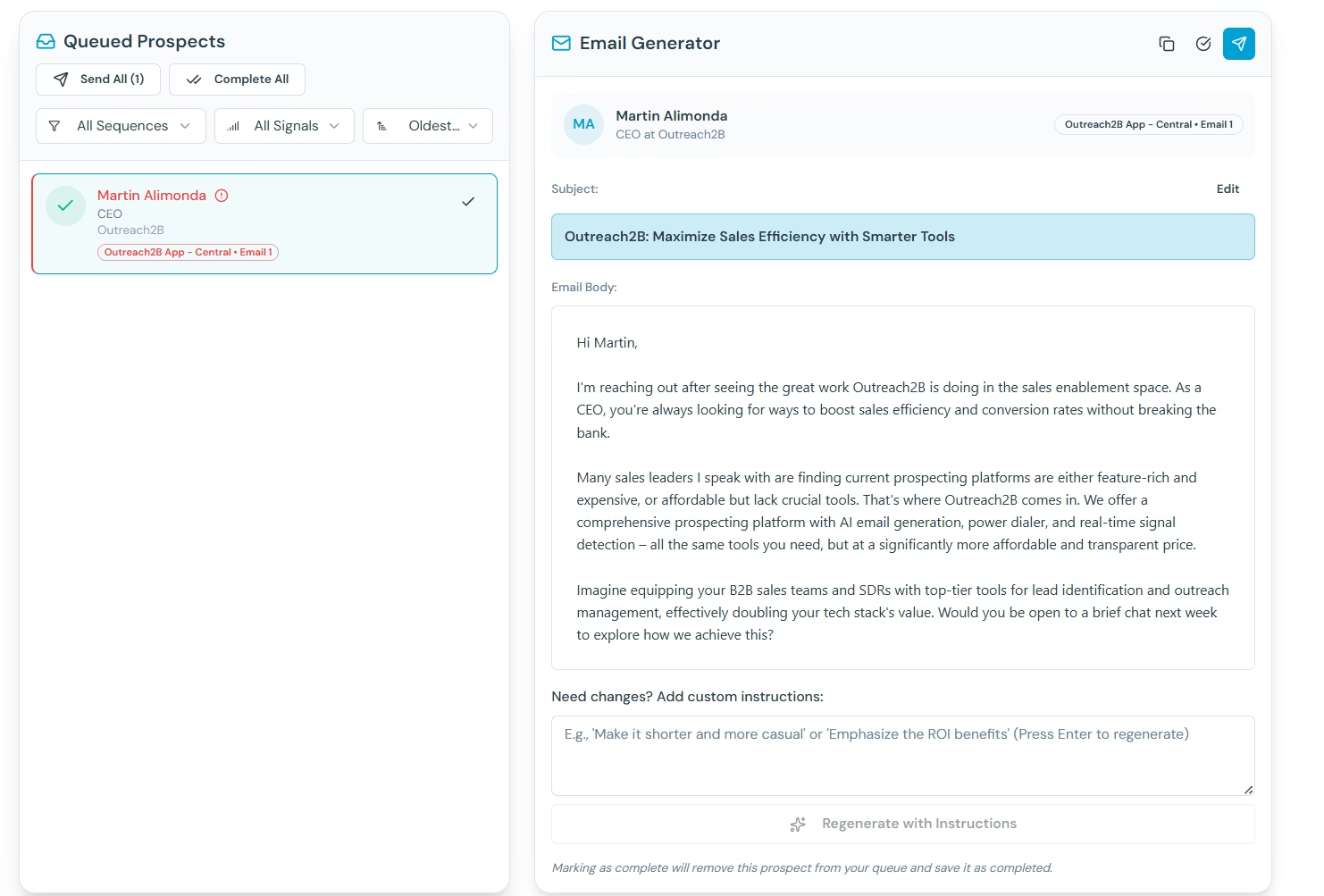Click the Send All (1) button

coord(98,80)
